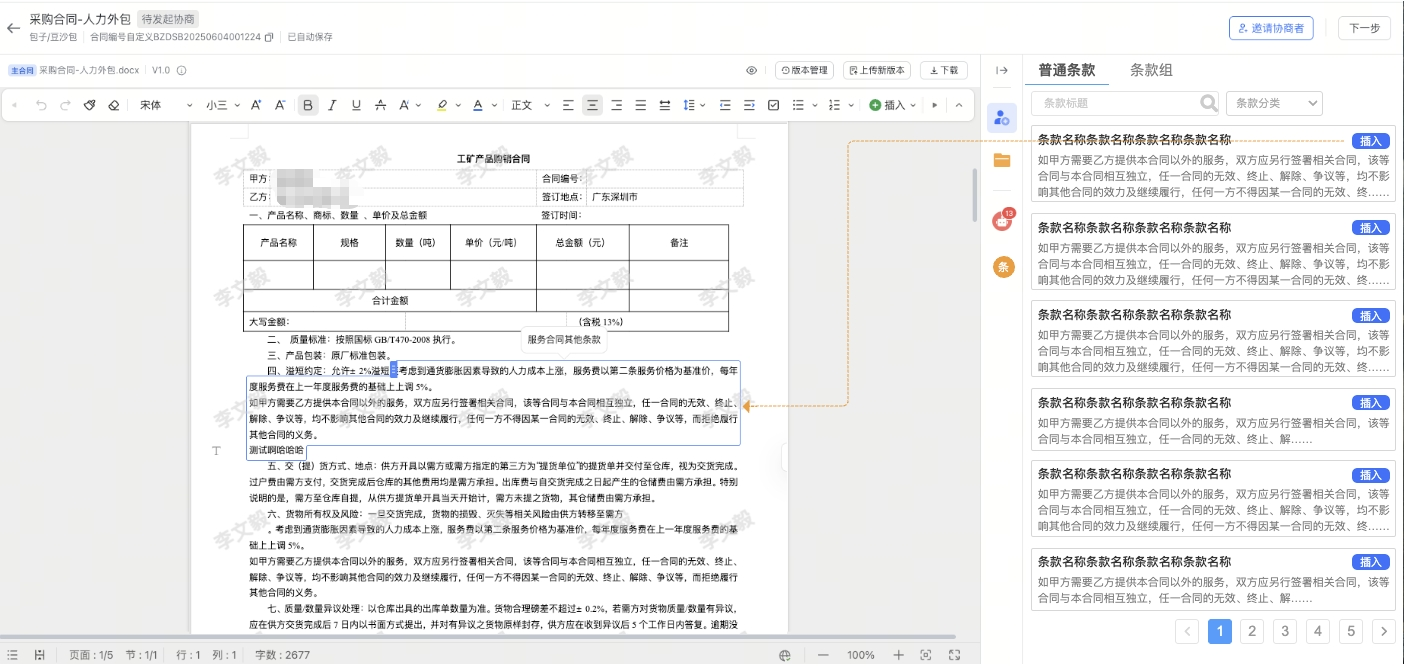Switch to the 条款组 tab

click(x=1151, y=70)
